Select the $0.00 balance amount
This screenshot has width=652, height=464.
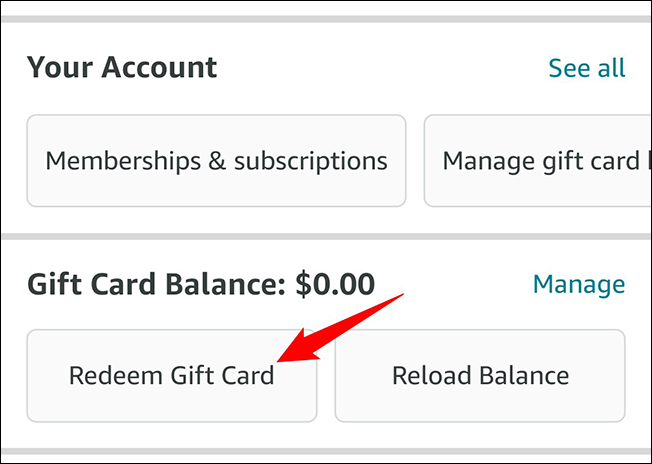(335, 284)
